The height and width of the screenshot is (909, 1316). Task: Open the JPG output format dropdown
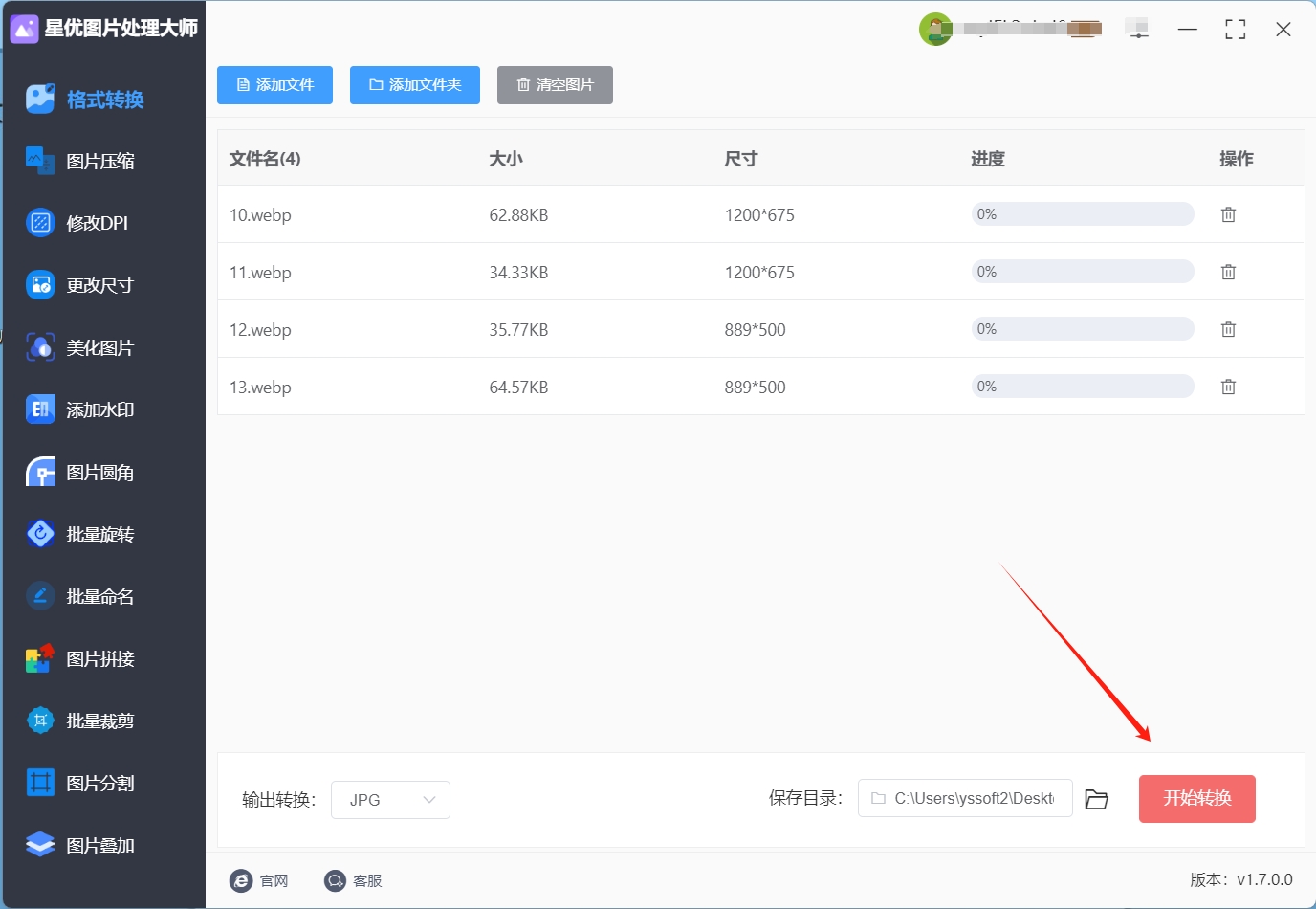[390, 800]
